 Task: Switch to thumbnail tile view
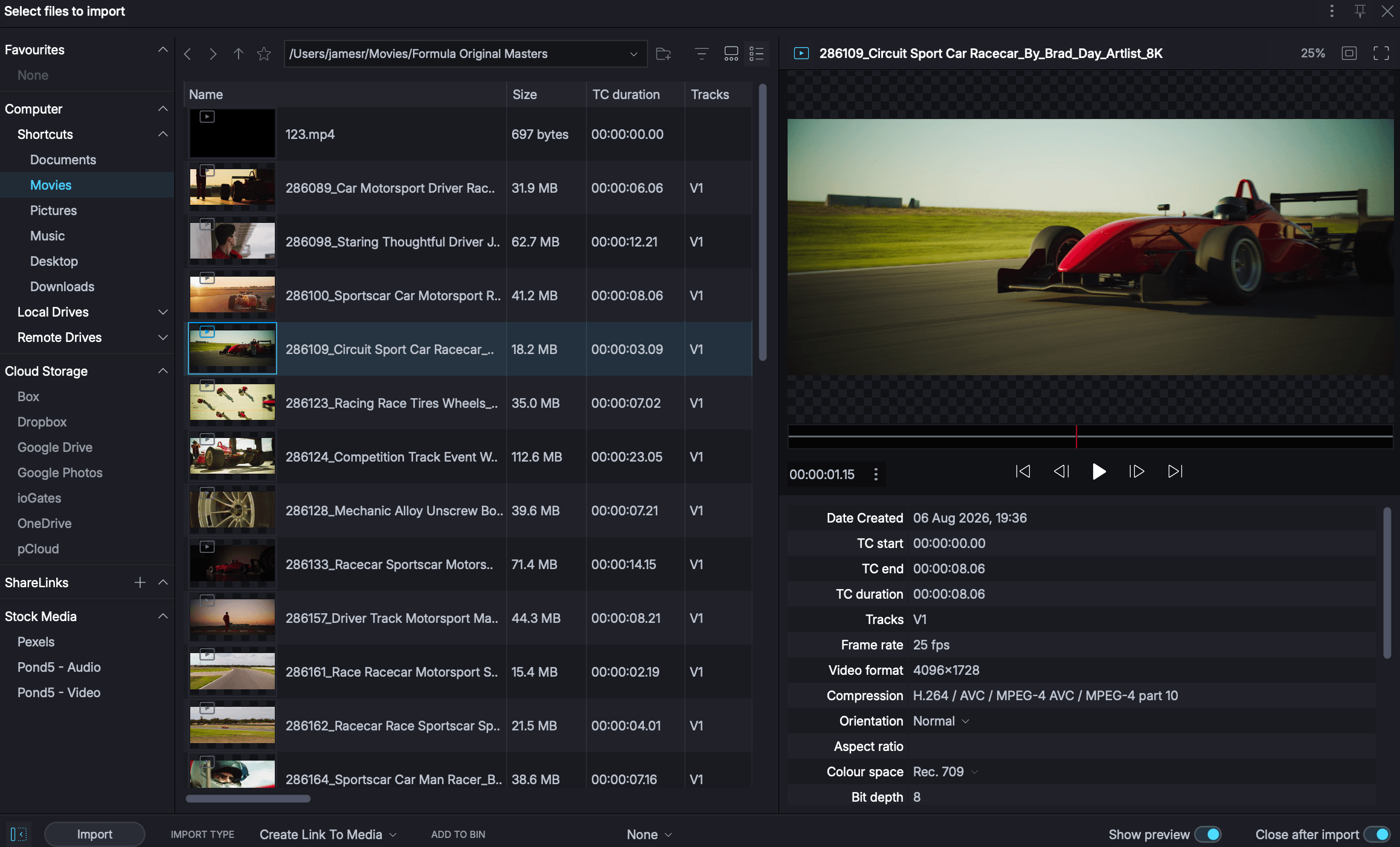coord(731,54)
